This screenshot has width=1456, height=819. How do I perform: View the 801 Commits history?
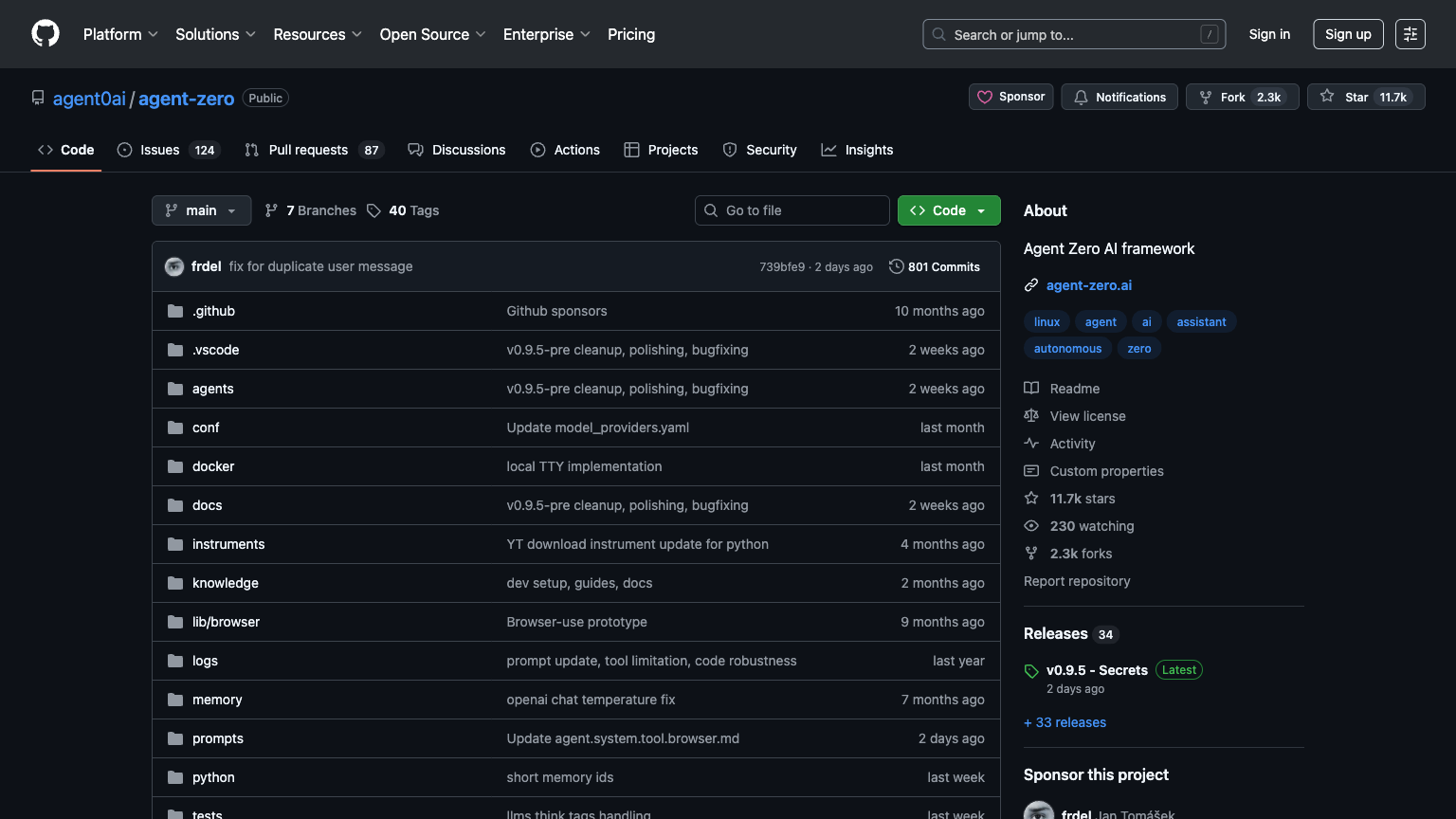935,266
